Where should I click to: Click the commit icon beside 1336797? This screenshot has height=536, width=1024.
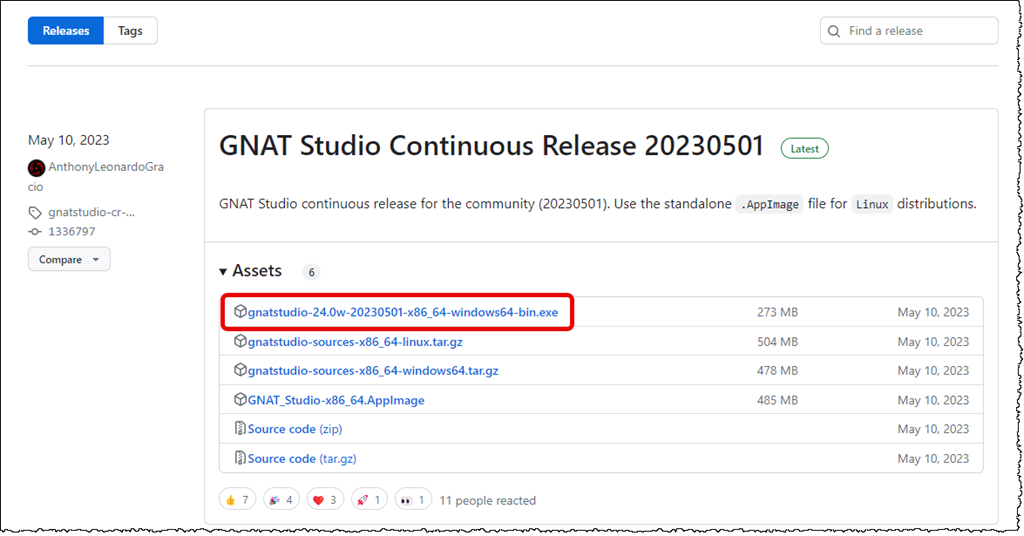(x=35, y=232)
